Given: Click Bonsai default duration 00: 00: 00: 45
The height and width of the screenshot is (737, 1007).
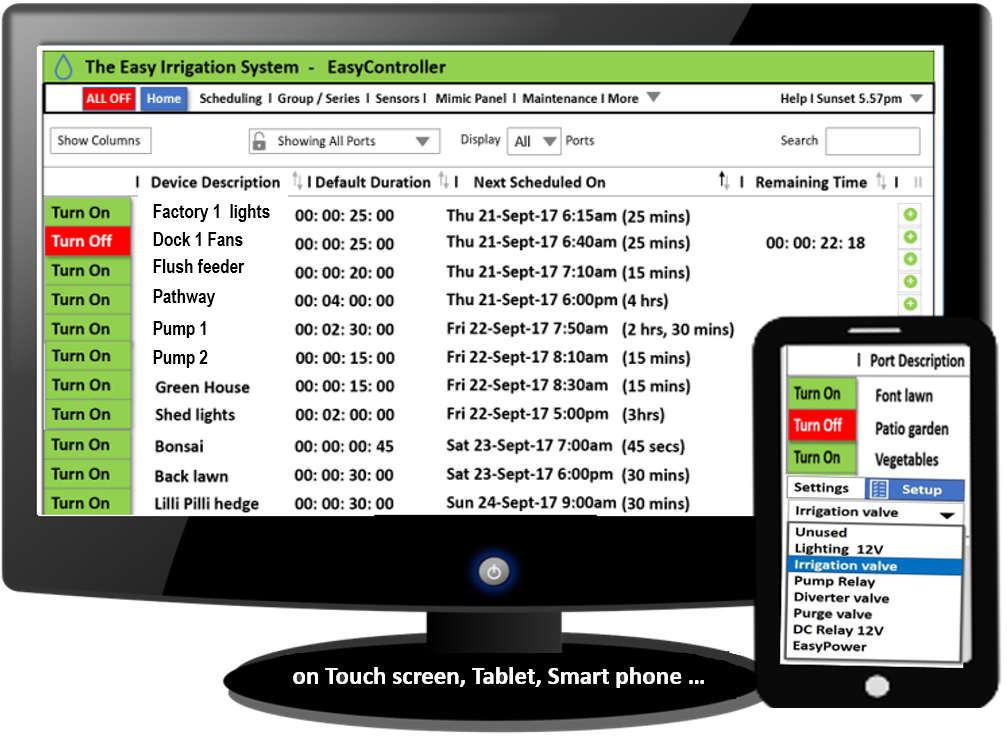Looking at the screenshot, I should [344, 446].
